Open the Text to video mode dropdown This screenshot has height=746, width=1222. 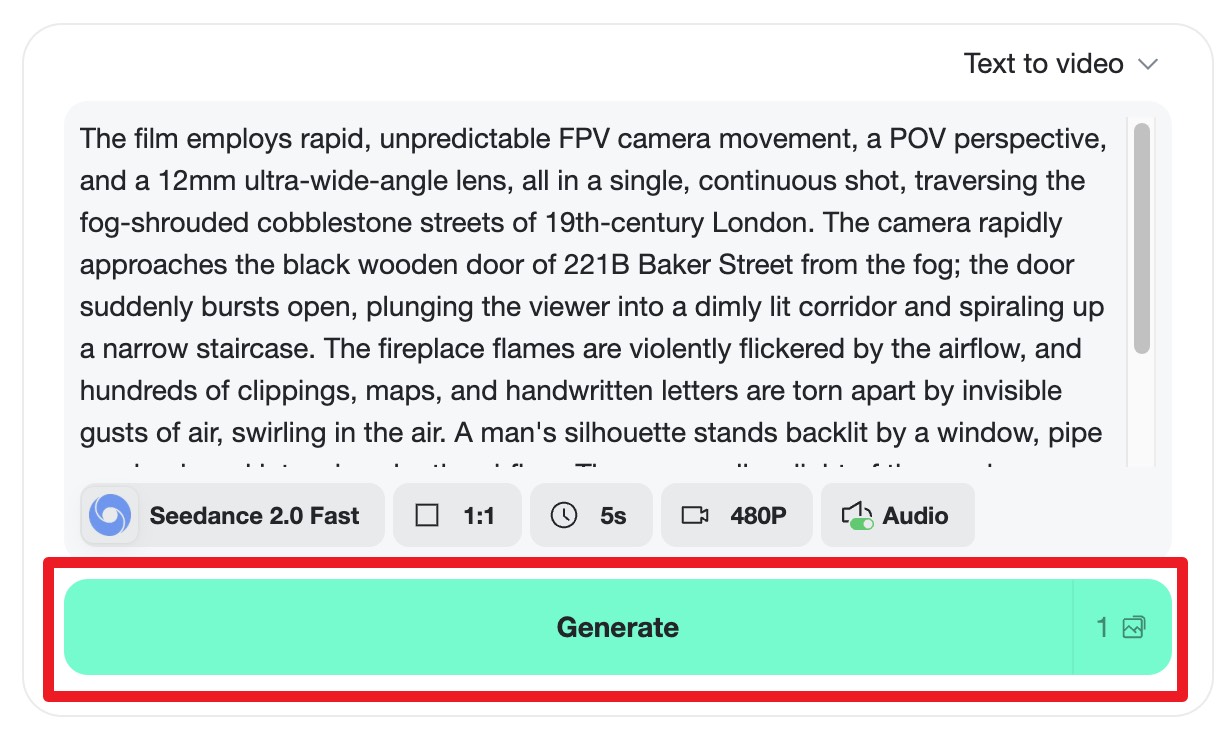[1060, 65]
